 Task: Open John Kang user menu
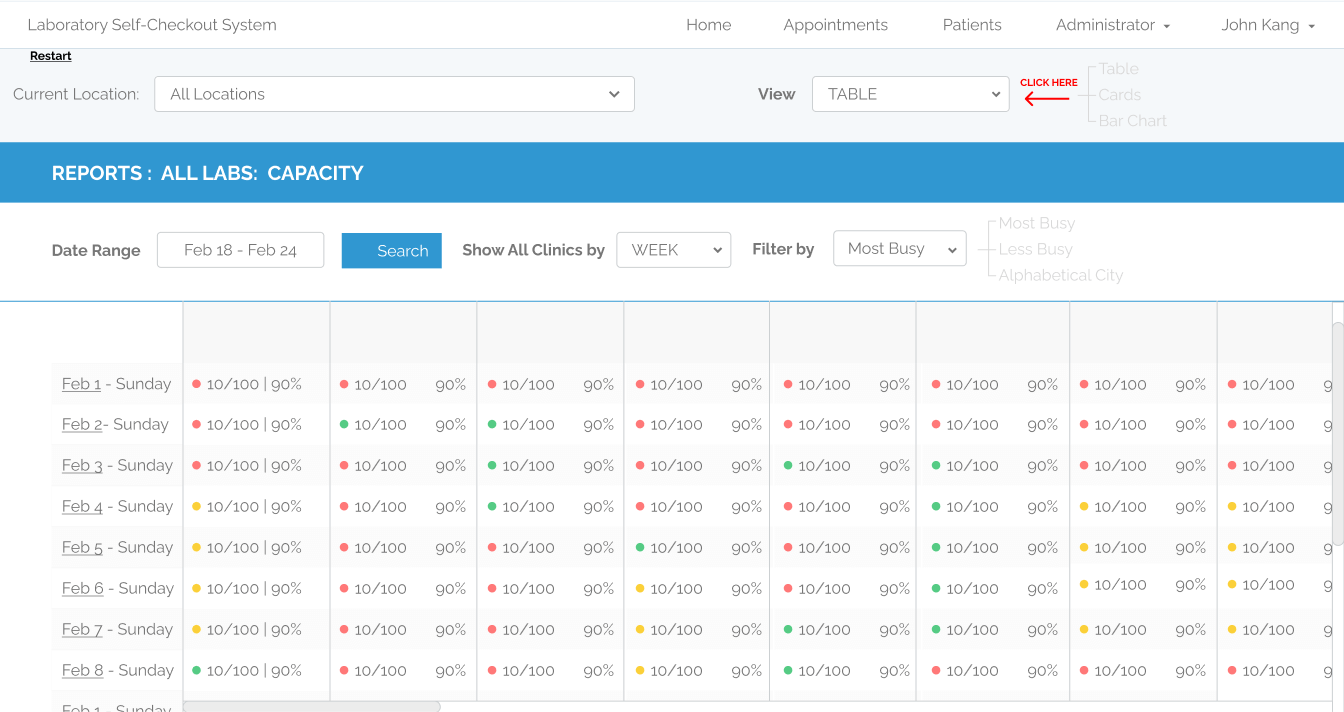pyautogui.click(x=1267, y=25)
